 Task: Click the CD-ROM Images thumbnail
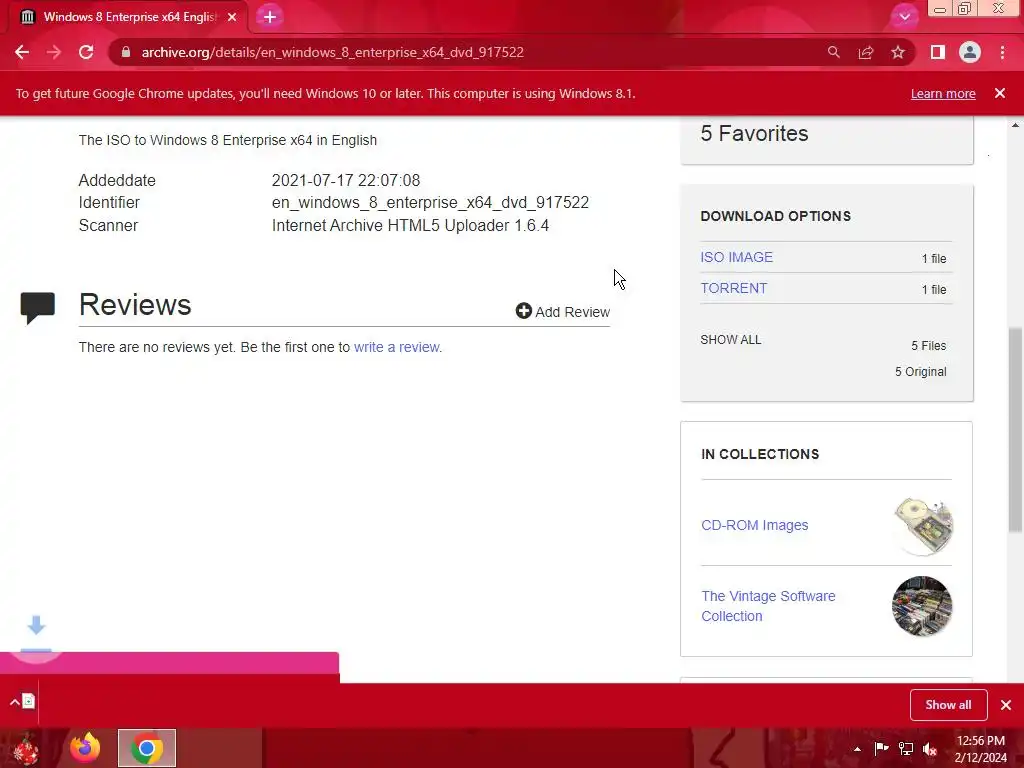coord(922,526)
